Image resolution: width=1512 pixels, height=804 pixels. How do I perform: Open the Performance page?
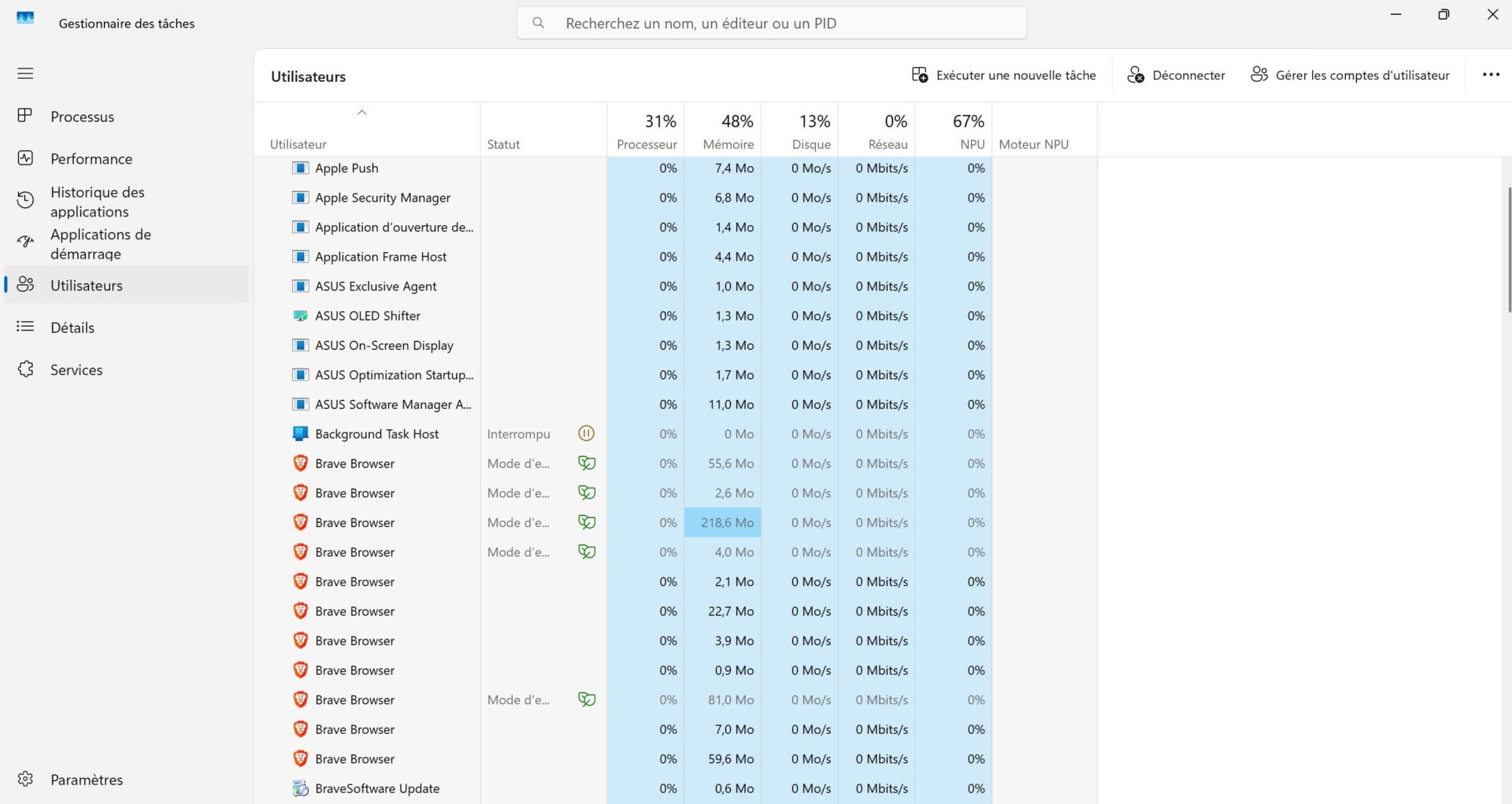[127, 159]
